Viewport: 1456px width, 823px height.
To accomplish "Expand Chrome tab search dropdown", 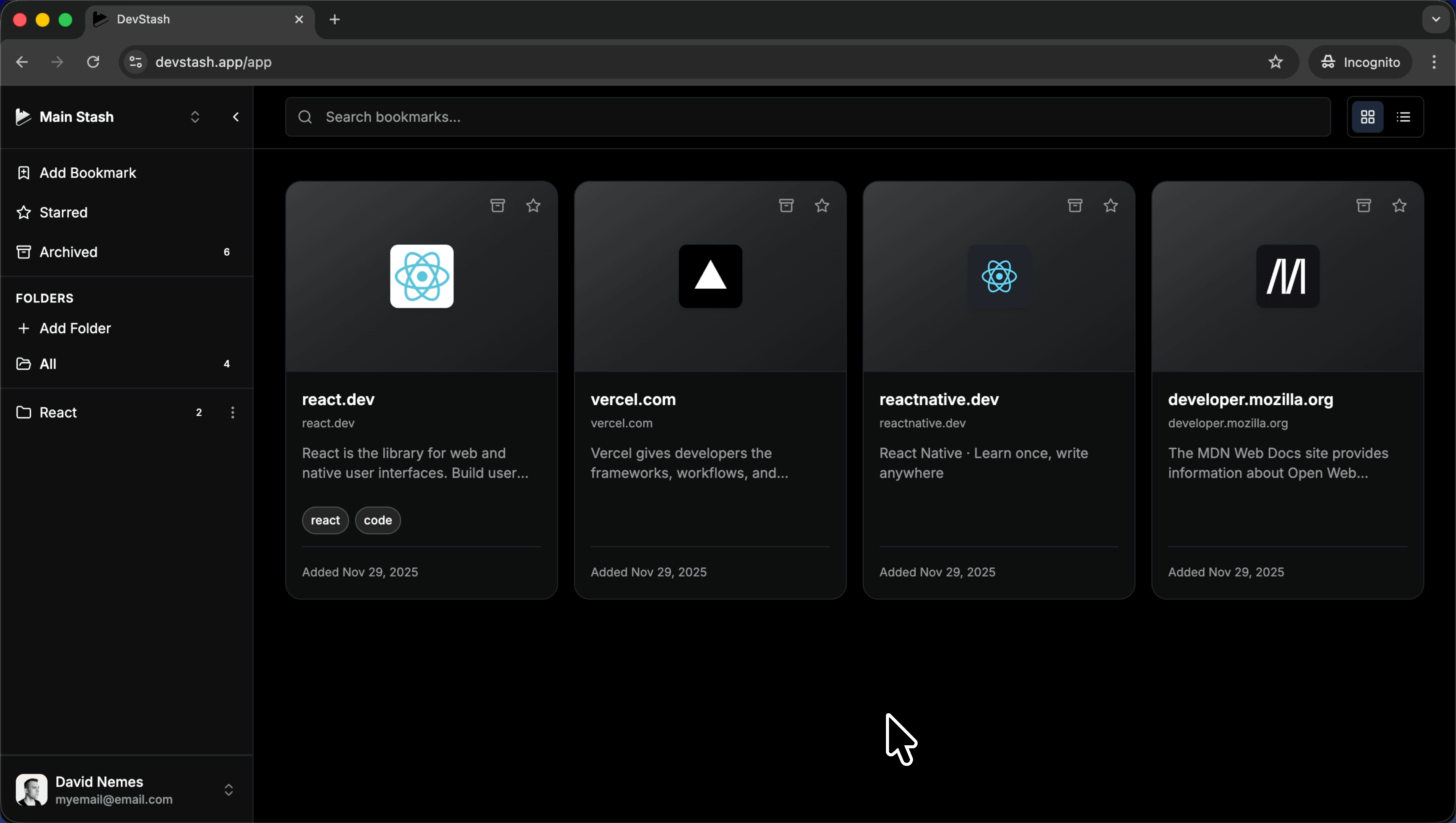I will pos(1436,19).
